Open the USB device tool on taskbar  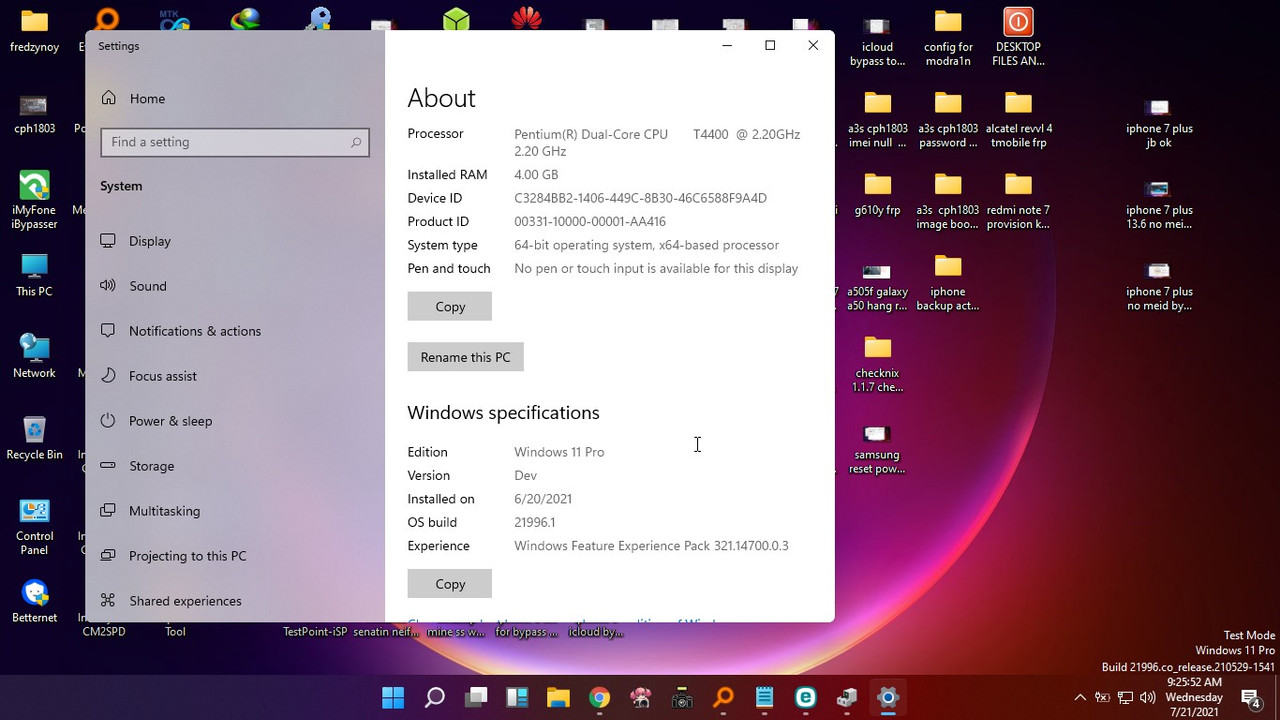point(847,697)
